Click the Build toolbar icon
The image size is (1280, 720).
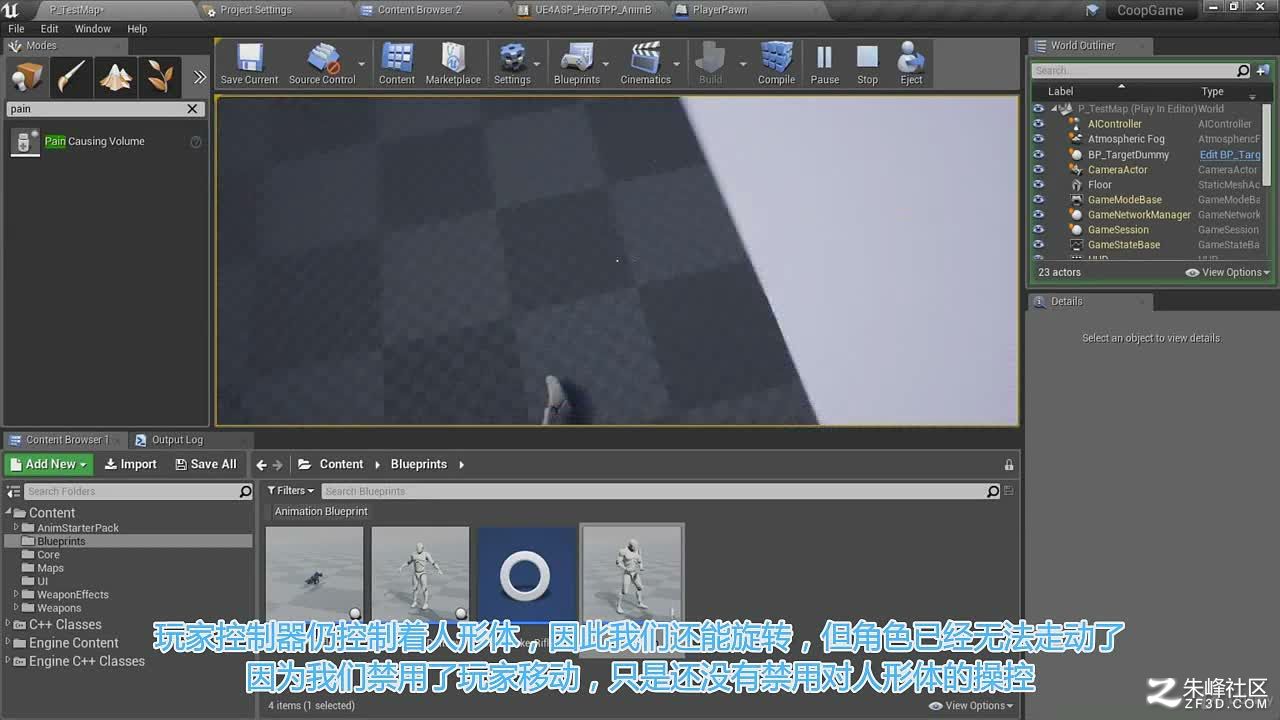pos(710,63)
